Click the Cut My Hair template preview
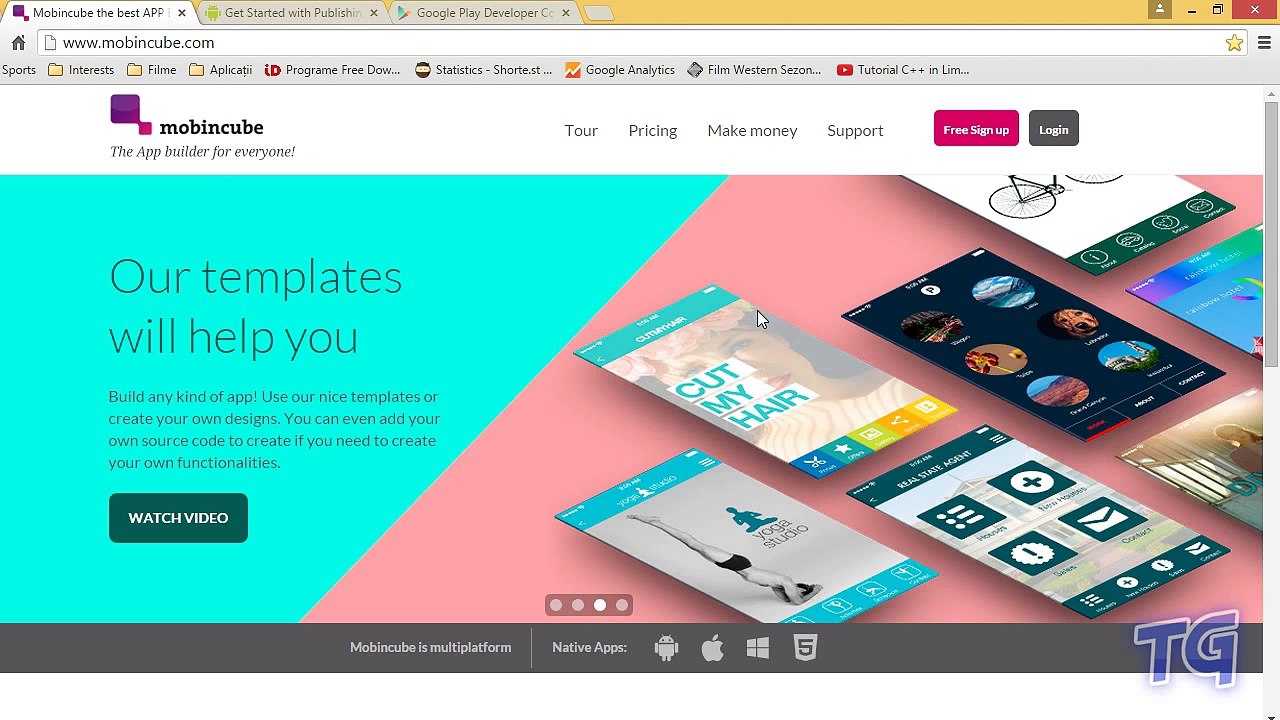 pyautogui.click(x=765, y=380)
